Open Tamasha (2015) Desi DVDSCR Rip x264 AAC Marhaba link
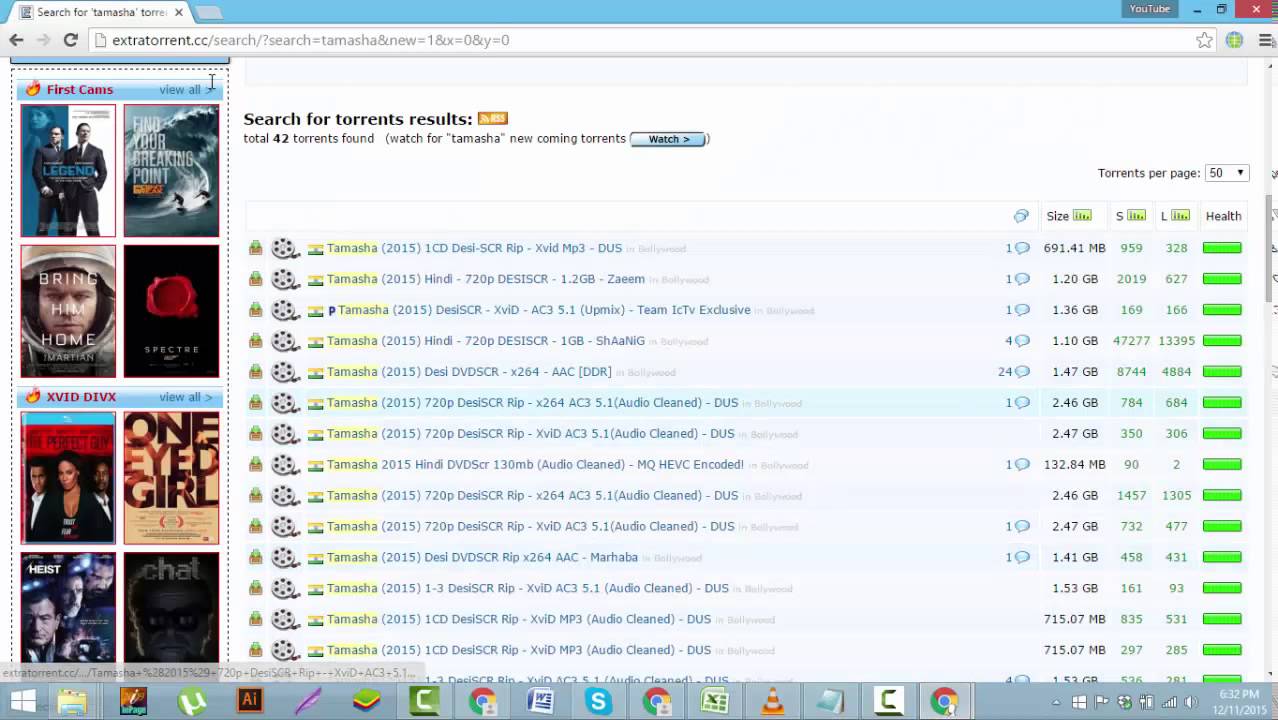1278x720 pixels. click(482, 557)
